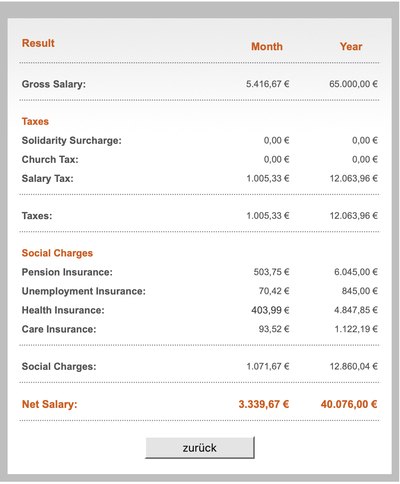Select the Health Insurance label

(63, 310)
